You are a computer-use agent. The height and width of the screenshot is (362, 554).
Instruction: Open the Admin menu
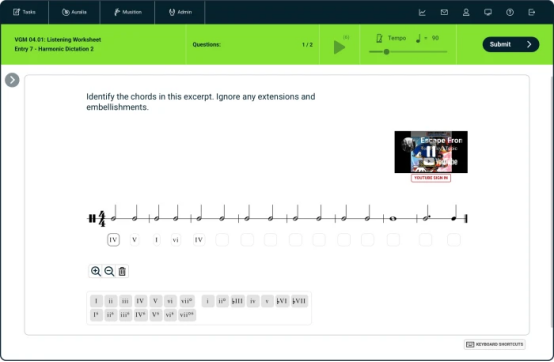click(x=180, y=12)
